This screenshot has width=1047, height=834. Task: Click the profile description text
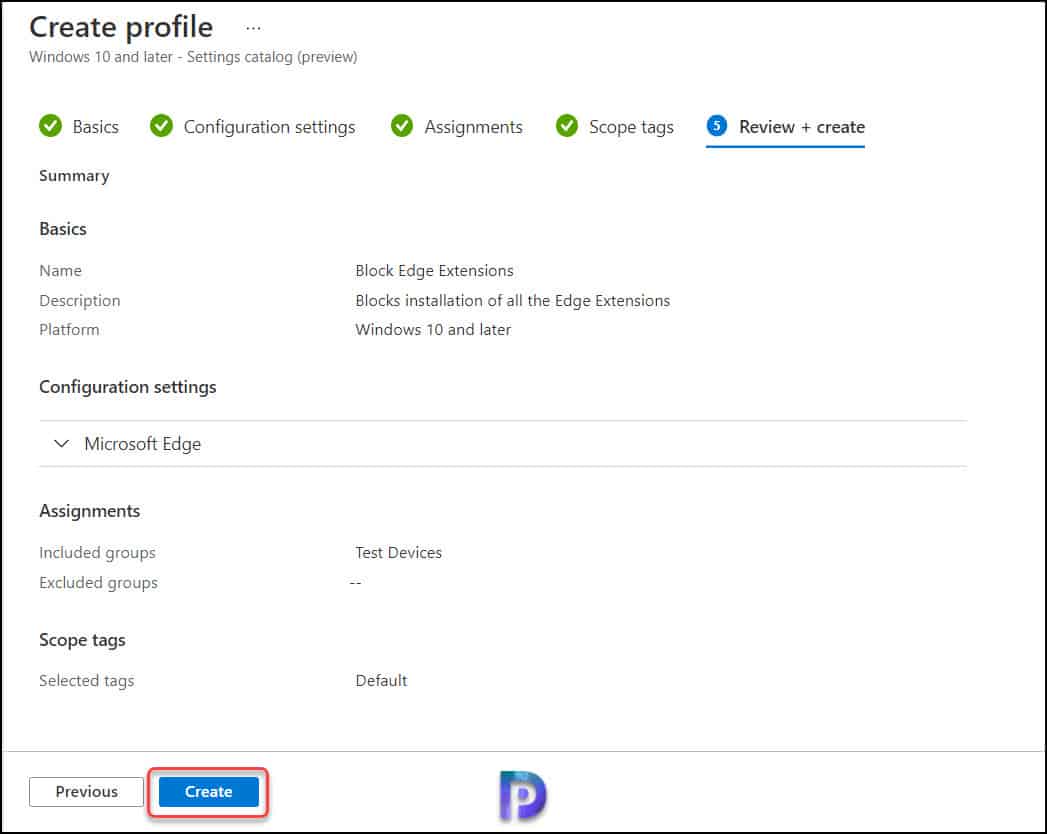point(513,300)
